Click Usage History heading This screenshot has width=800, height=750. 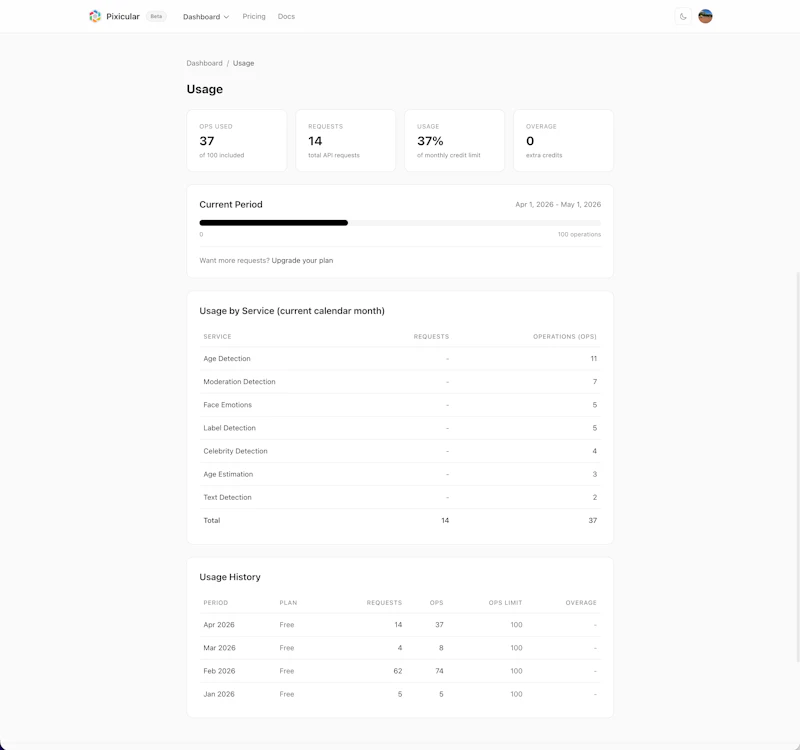(x=230, y=577)
